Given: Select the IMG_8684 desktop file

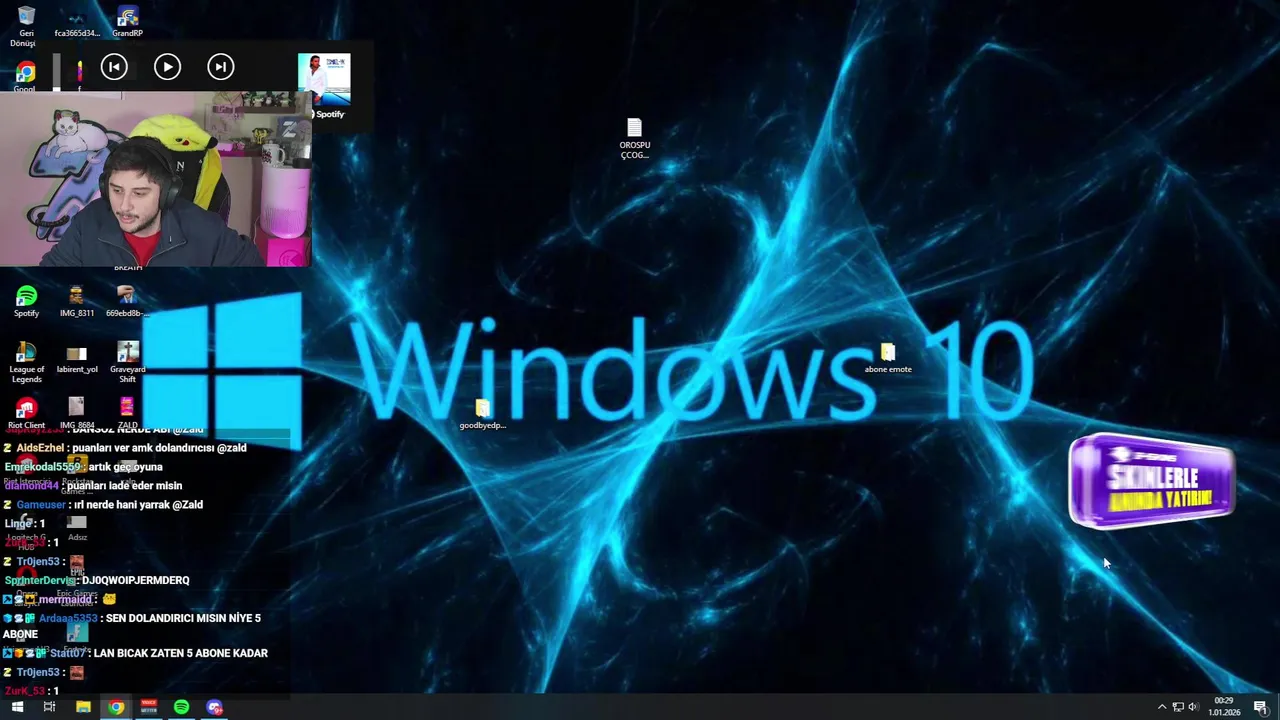Looking at the screenshot, I should [77, 413].
